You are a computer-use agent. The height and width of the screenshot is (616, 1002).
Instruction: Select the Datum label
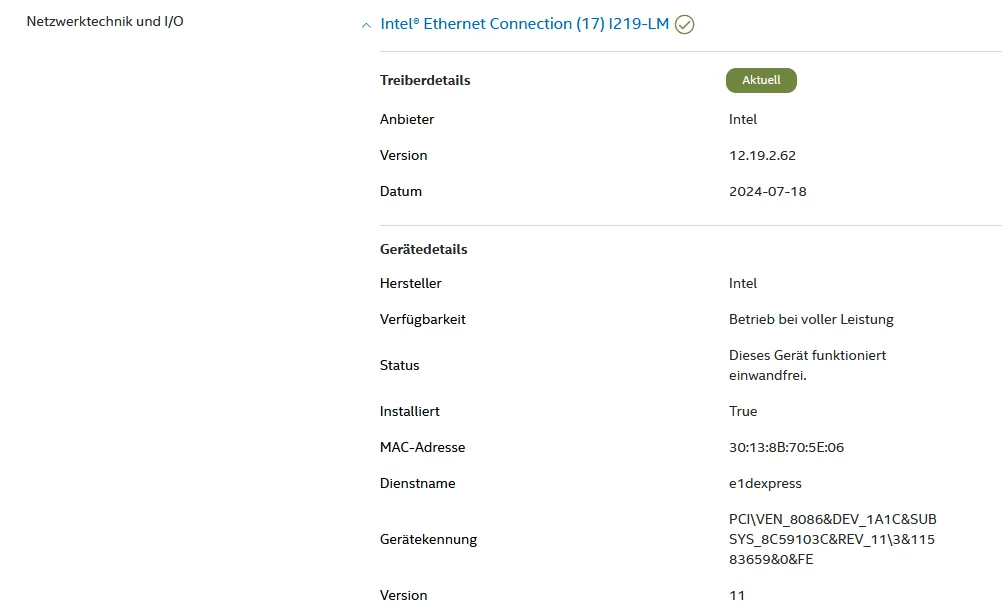pos(401,191)
